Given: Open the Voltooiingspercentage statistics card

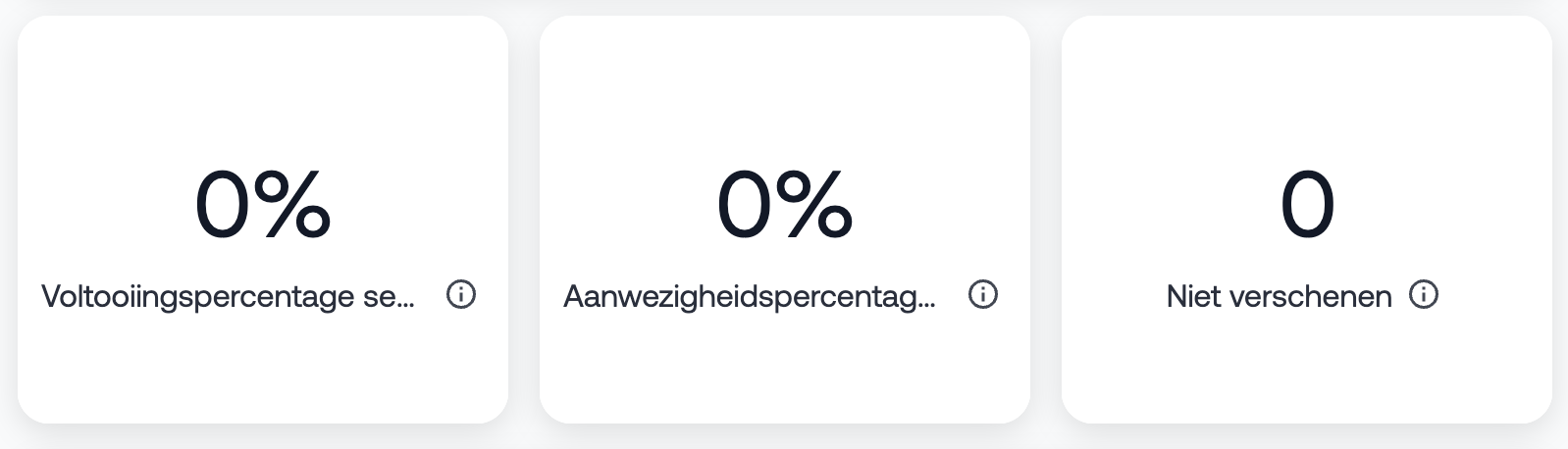Looking at the screenshot, I should point(263,220).
